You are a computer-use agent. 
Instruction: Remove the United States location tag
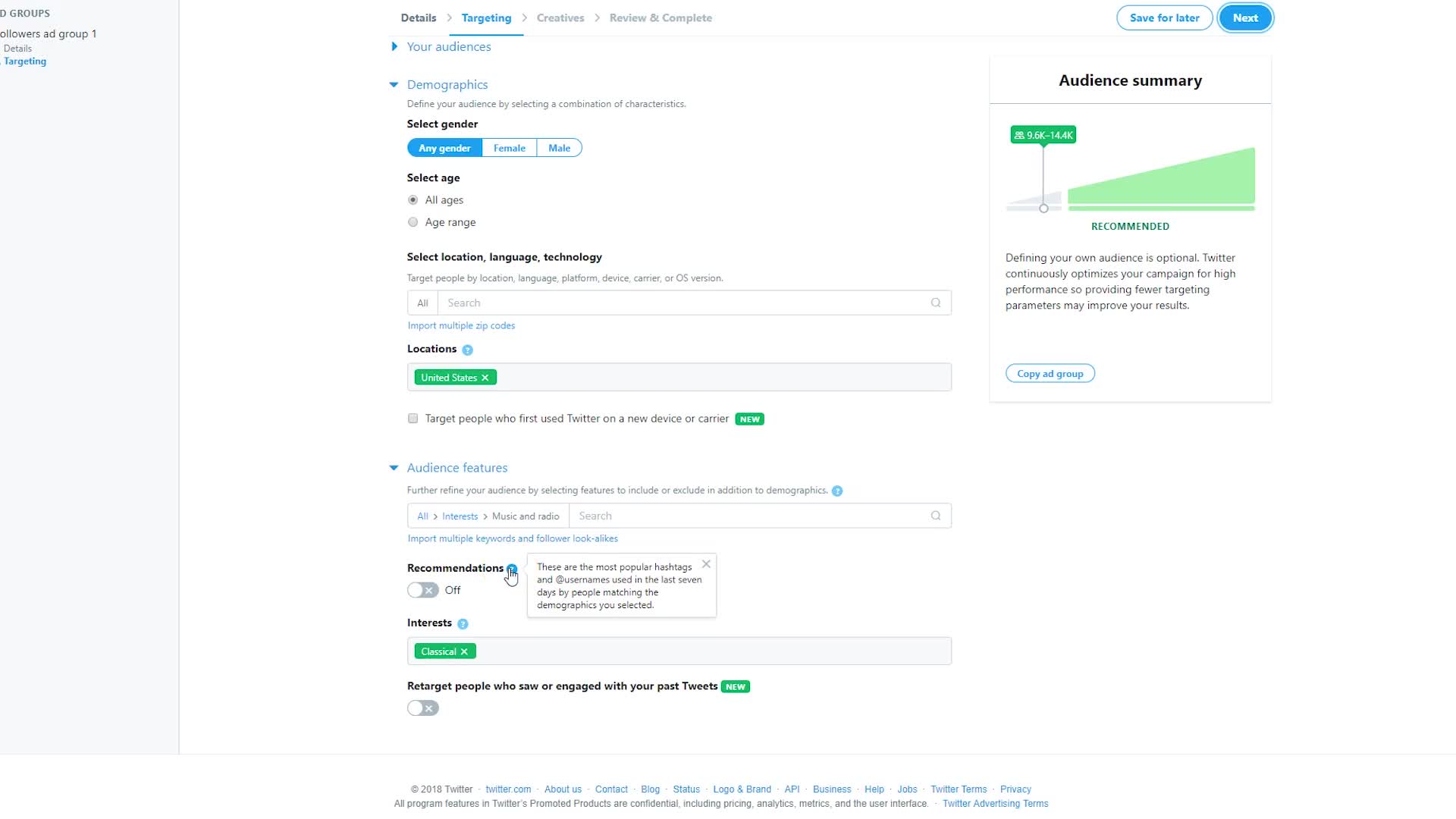point(485,378)
